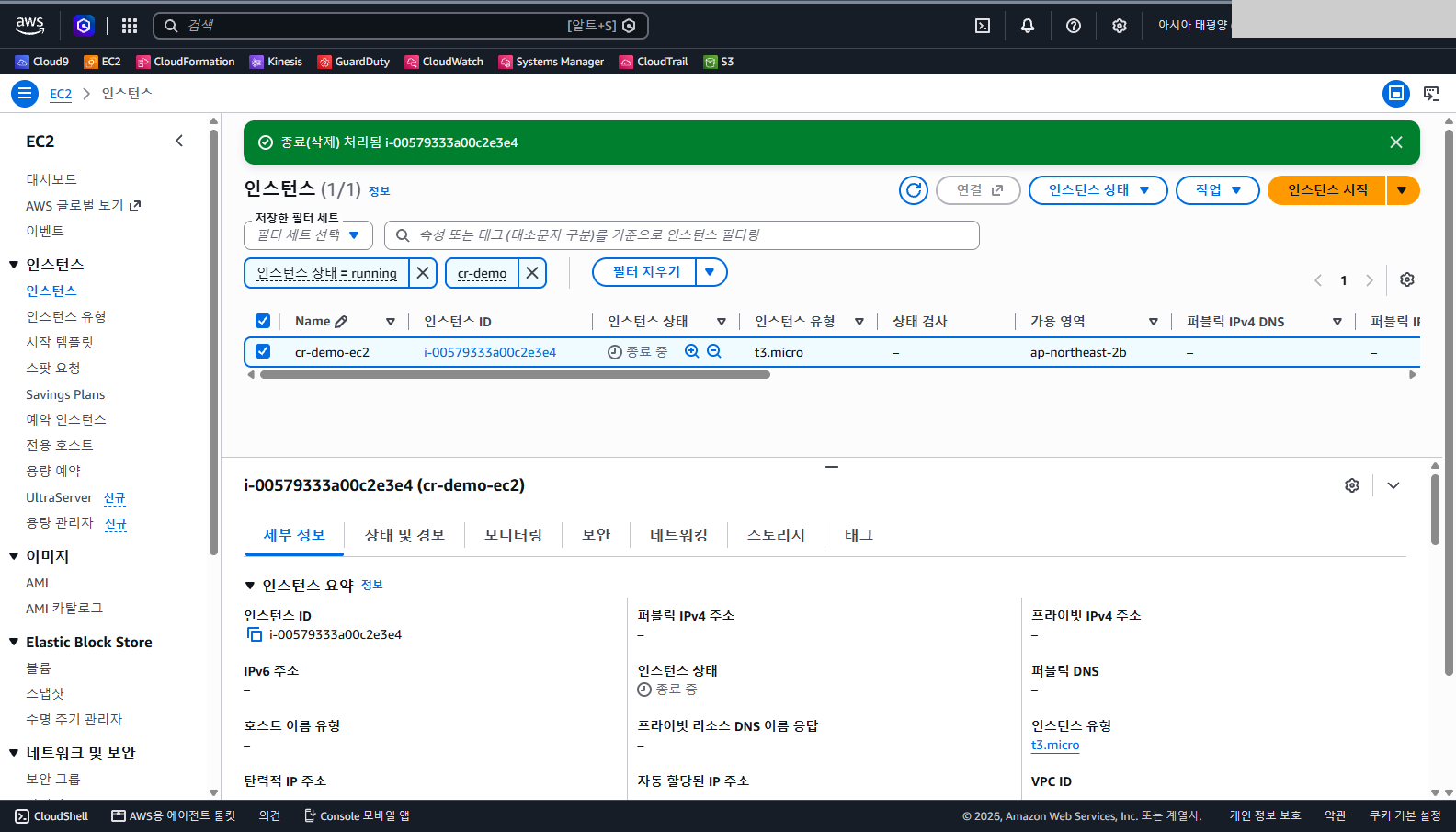Open CloudWatch from favorites bar
The height and width of the screenshot is (832, 1456).
(444, 62)
